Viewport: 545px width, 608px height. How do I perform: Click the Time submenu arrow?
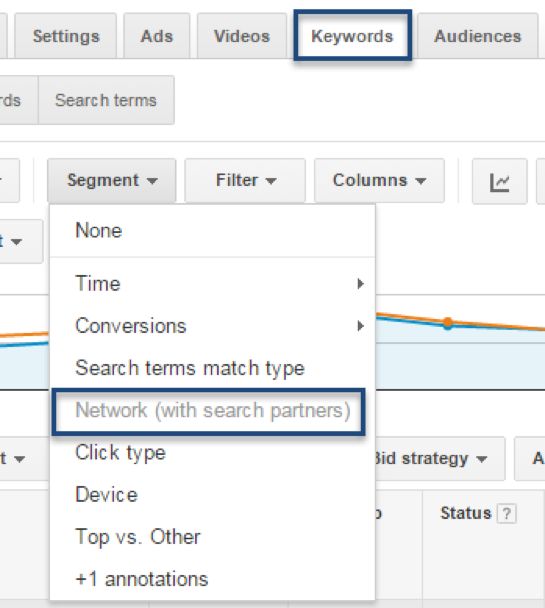pyautogui.click(x=360, y=284)
